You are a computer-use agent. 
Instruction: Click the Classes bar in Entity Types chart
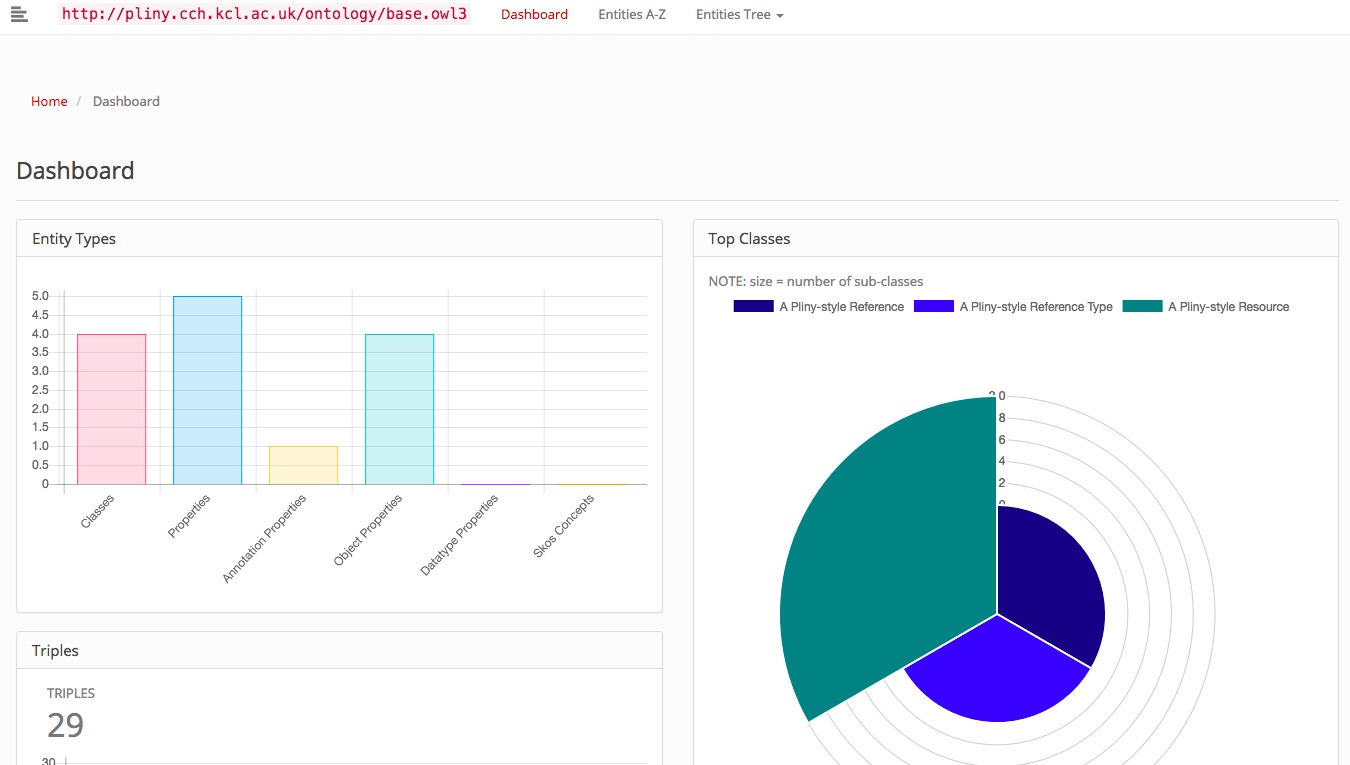coord(111,409)
